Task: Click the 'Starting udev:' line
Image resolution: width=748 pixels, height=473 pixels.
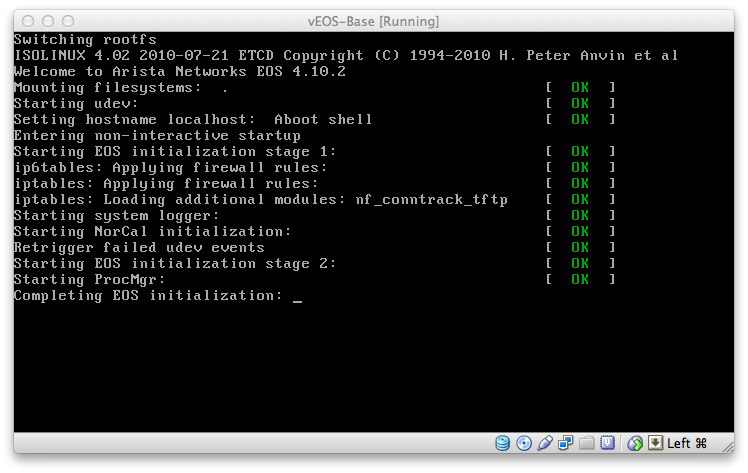Action: tap(76, 103)
